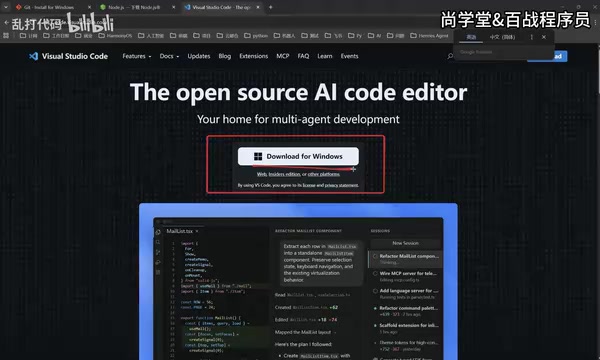Image resolution: width=600 pixels, height=360 pixels.
Task: Close the Git - Install for Windows tab
Action: pos(90,7)
